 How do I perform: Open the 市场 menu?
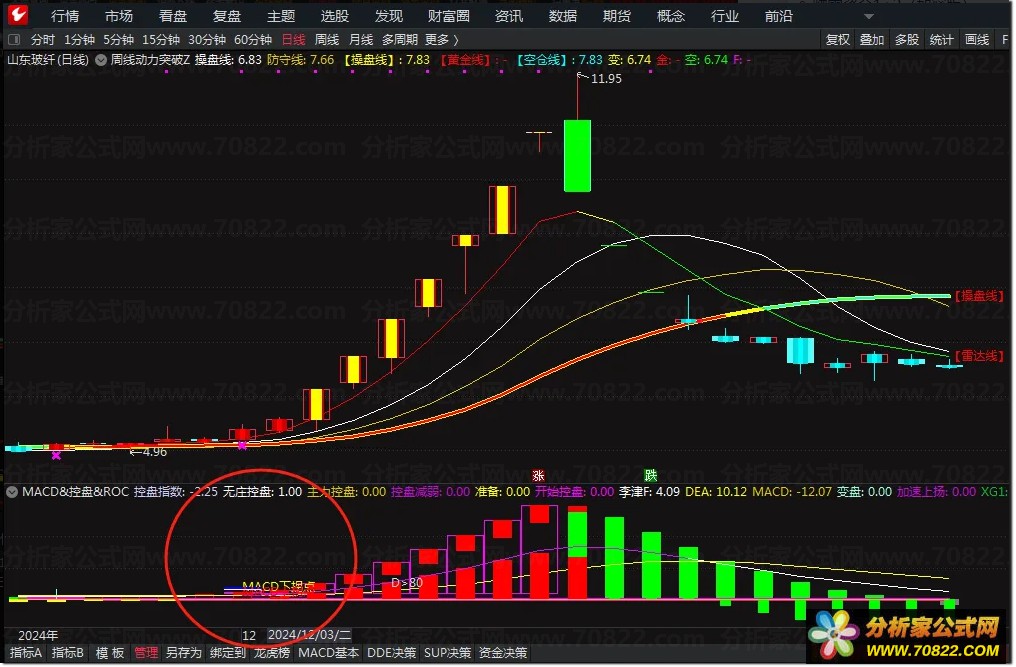click(x=119, y=16)
